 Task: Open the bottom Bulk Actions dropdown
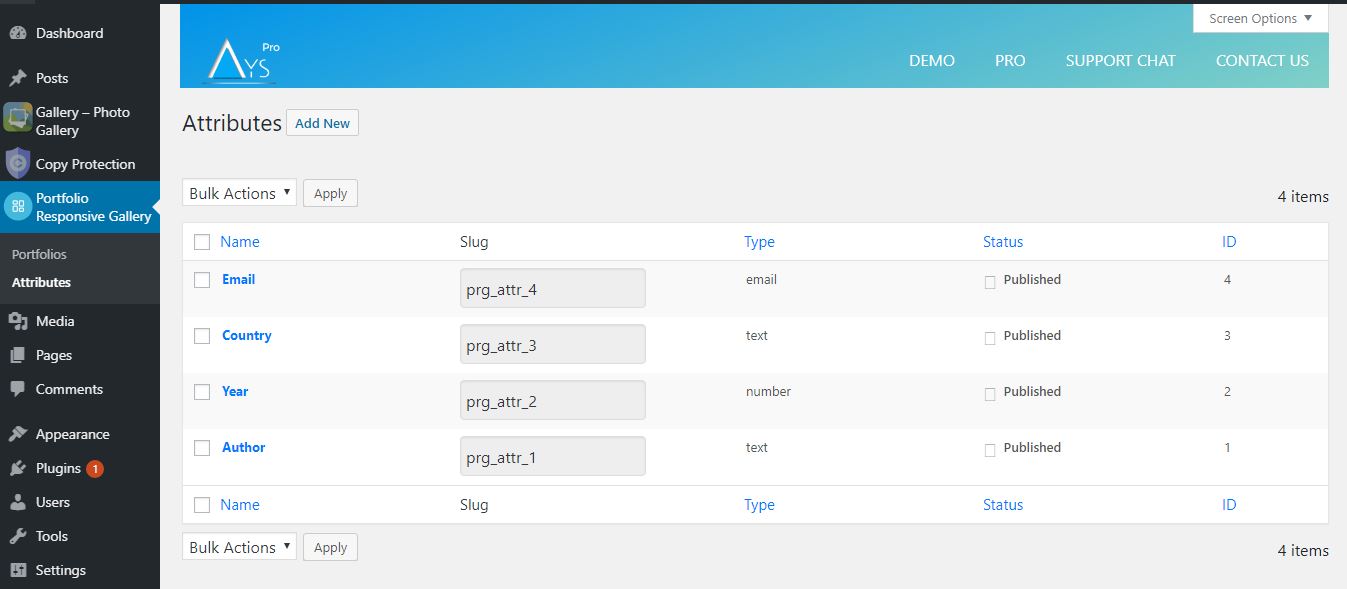tap(240, 547)
